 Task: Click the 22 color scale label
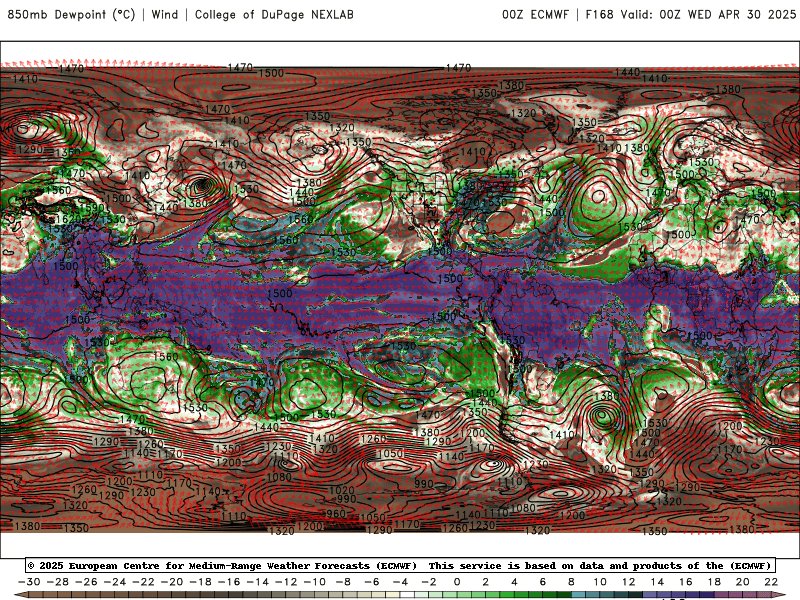pos(771,582)
